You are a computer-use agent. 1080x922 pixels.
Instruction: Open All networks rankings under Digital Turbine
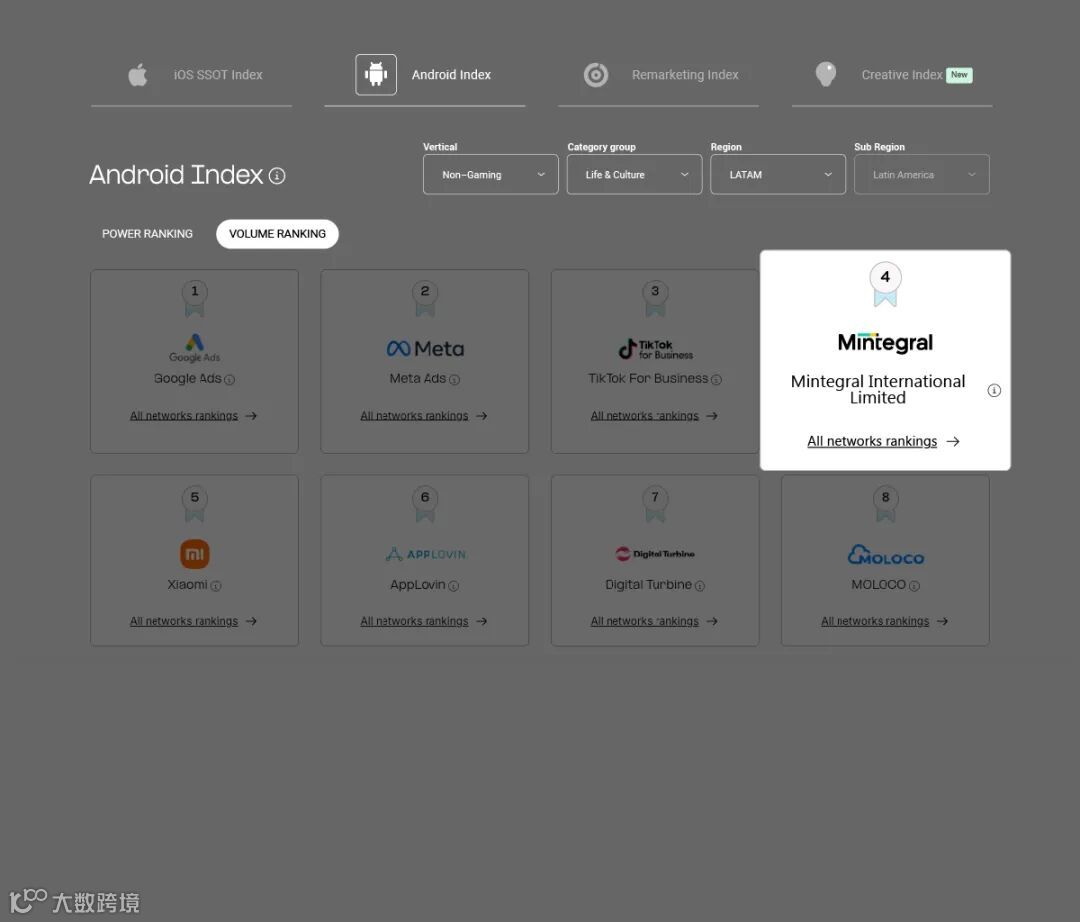coord(654,621)
